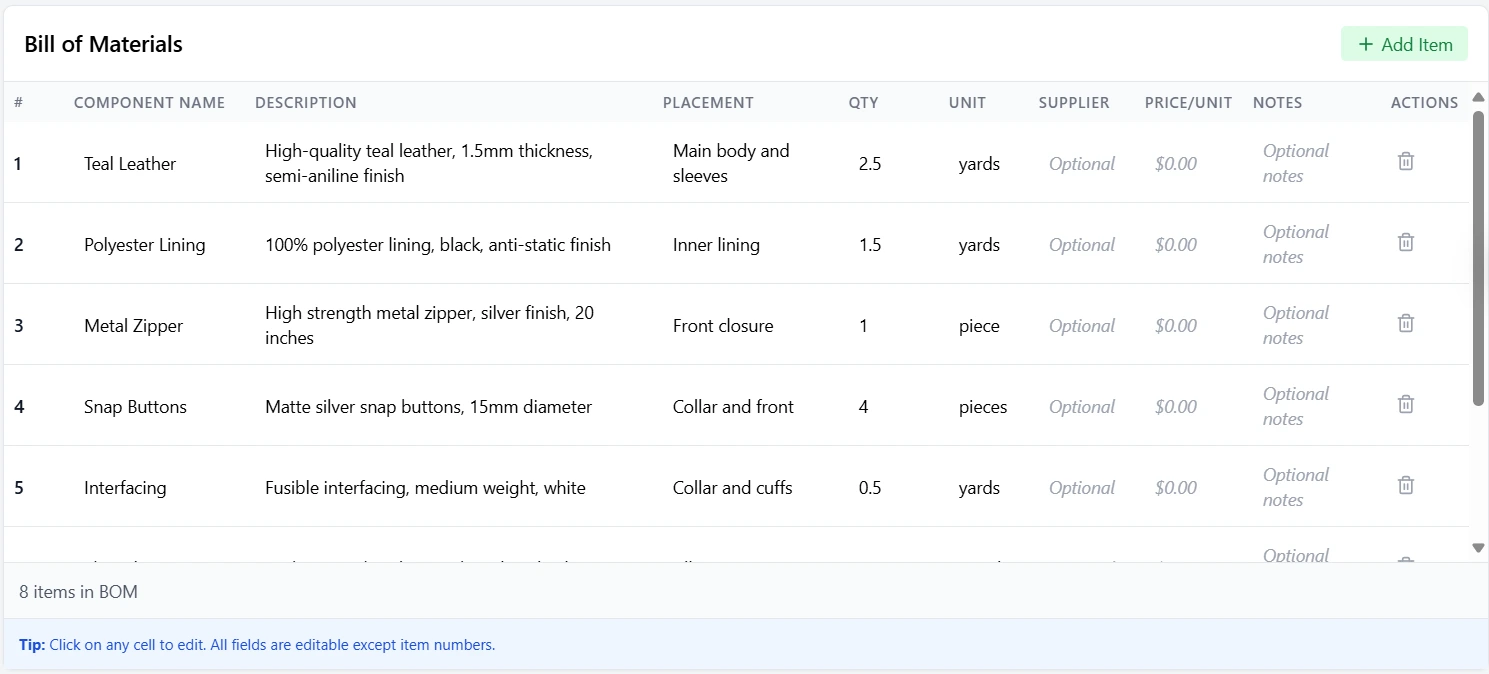
Task: Edit the description of the Metal Zipper
Action: [429, 325]
